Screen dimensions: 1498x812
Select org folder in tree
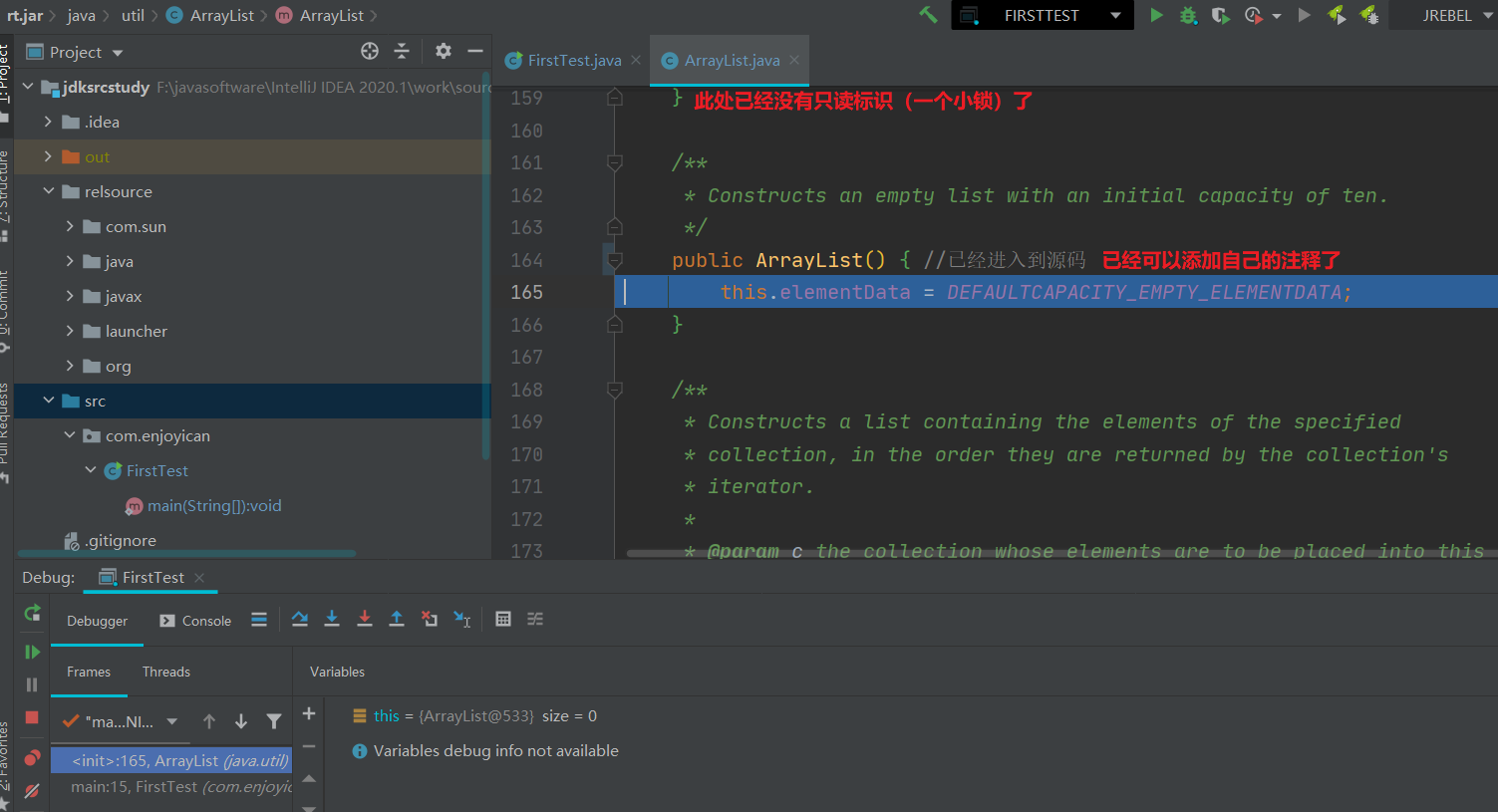coord(118,366)
